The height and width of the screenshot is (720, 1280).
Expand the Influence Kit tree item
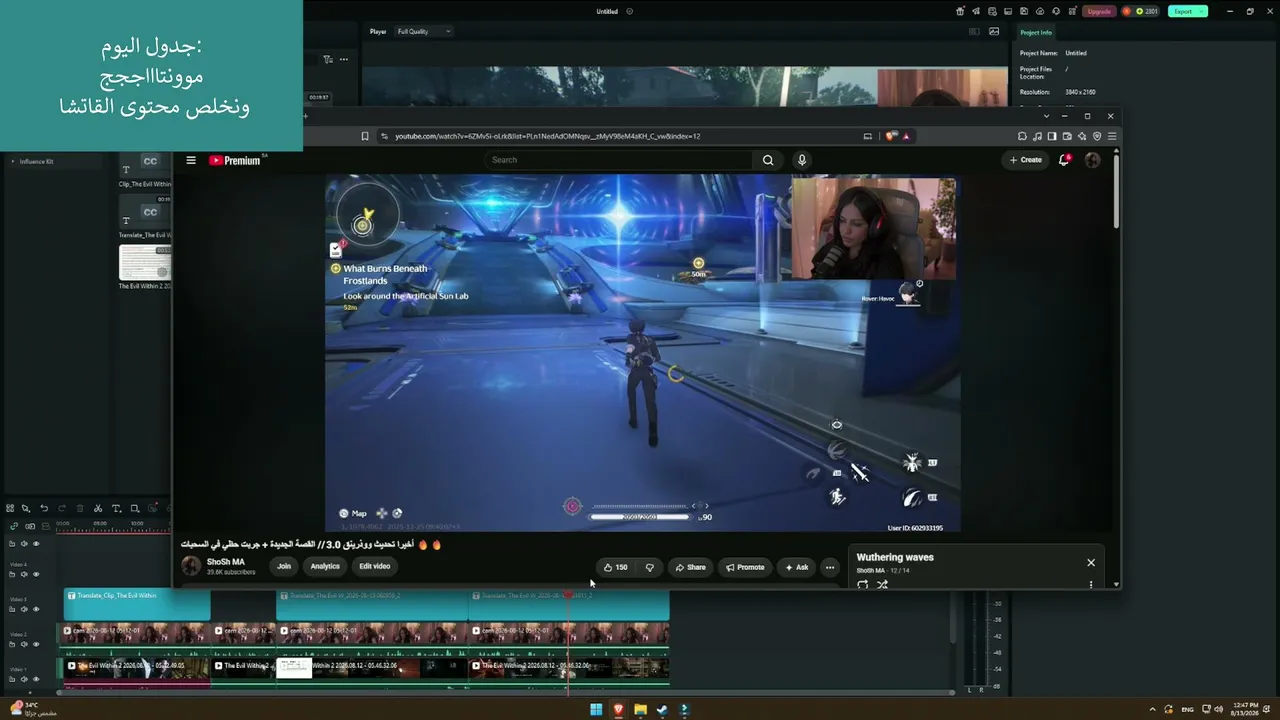[13, 161]
